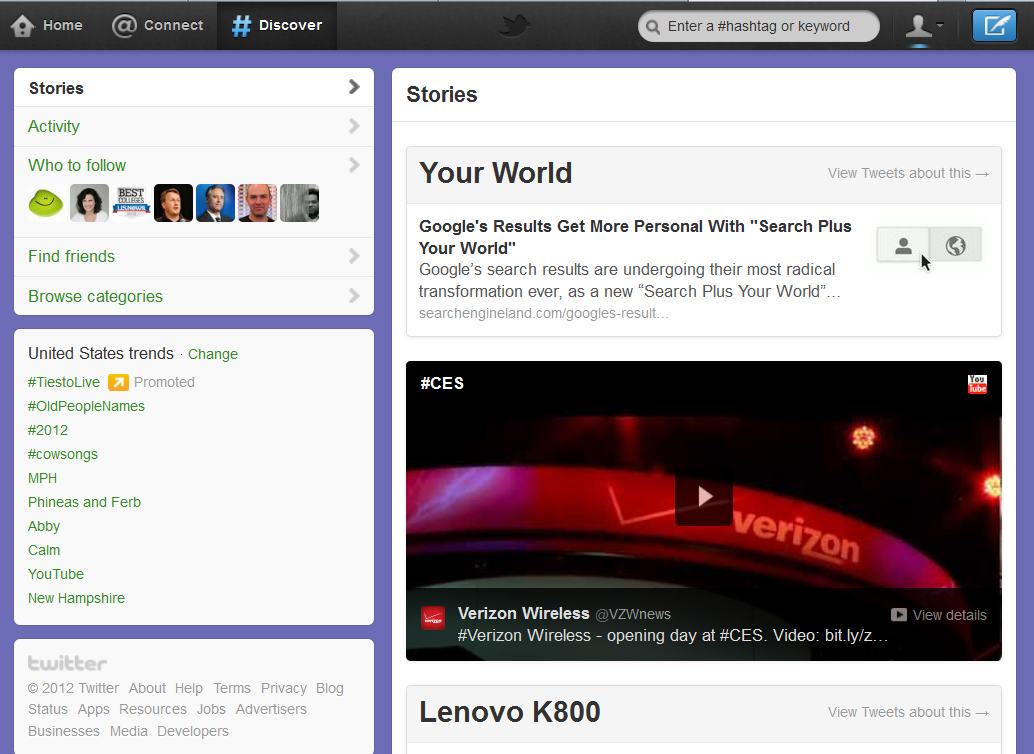This screenshot has height=754, width=1034.
Task: Click Change next to United States trends
Action: click(x=213, y=354)
